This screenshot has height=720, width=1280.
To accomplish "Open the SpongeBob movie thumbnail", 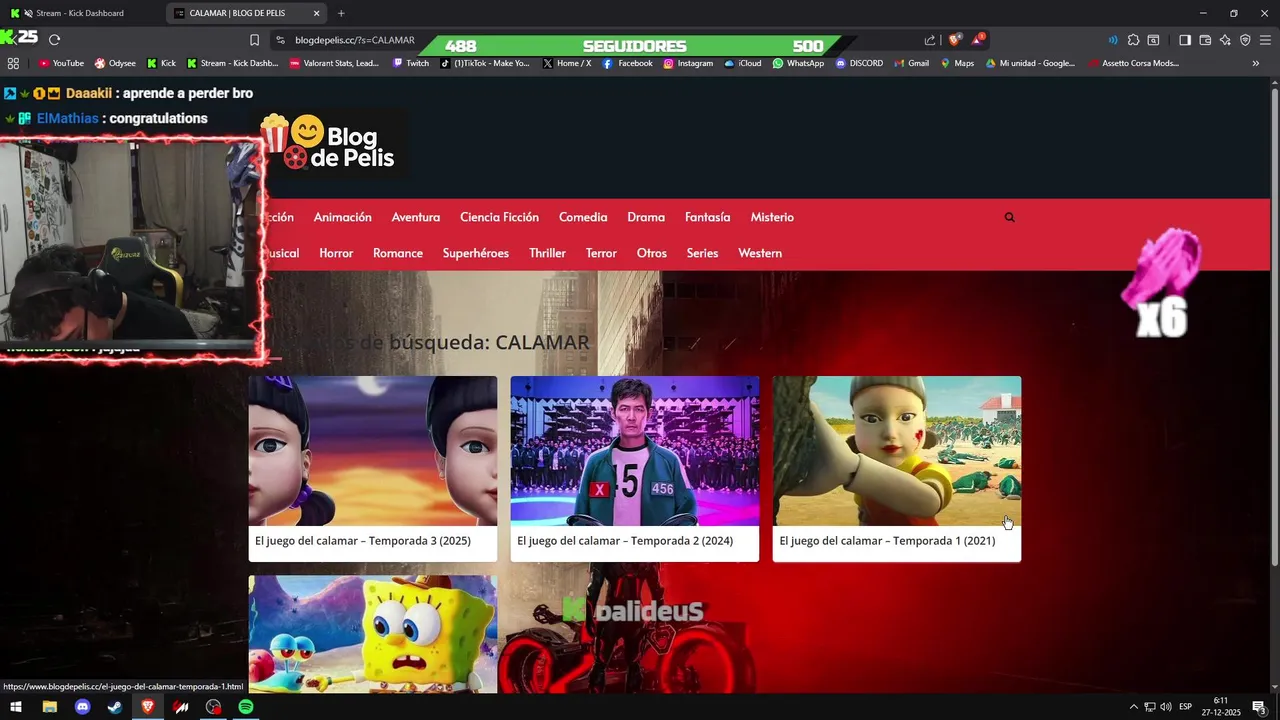I will [373, 634].
